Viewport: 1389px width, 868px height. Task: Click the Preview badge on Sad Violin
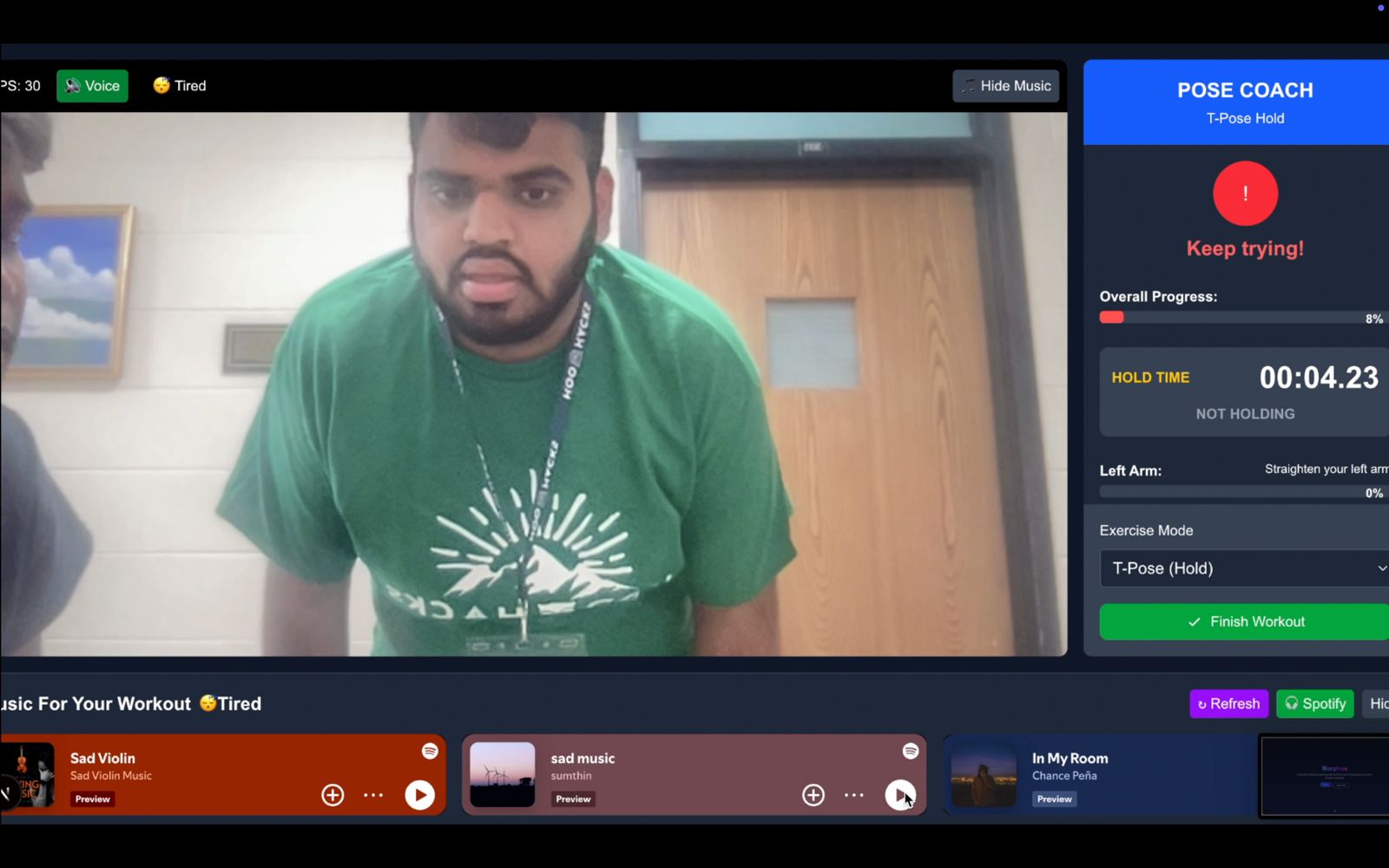coord(92,799)
